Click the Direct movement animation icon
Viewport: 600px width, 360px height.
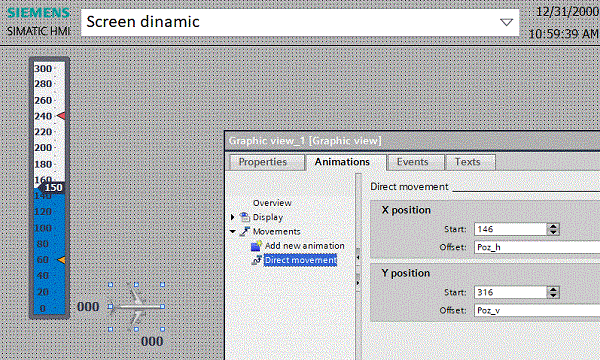click(256, 260)
